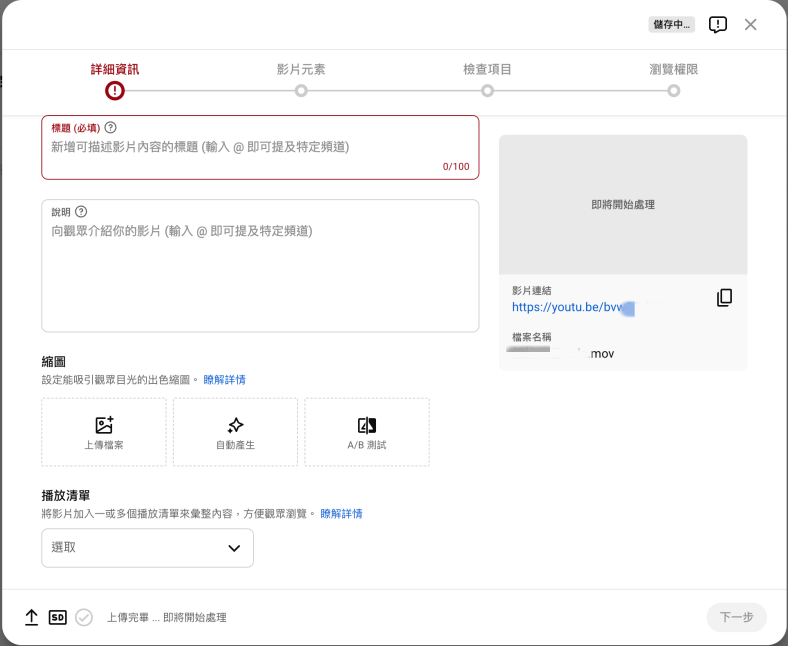
Task: Click the 縮圖 section heading
Action: pos(53,361)
